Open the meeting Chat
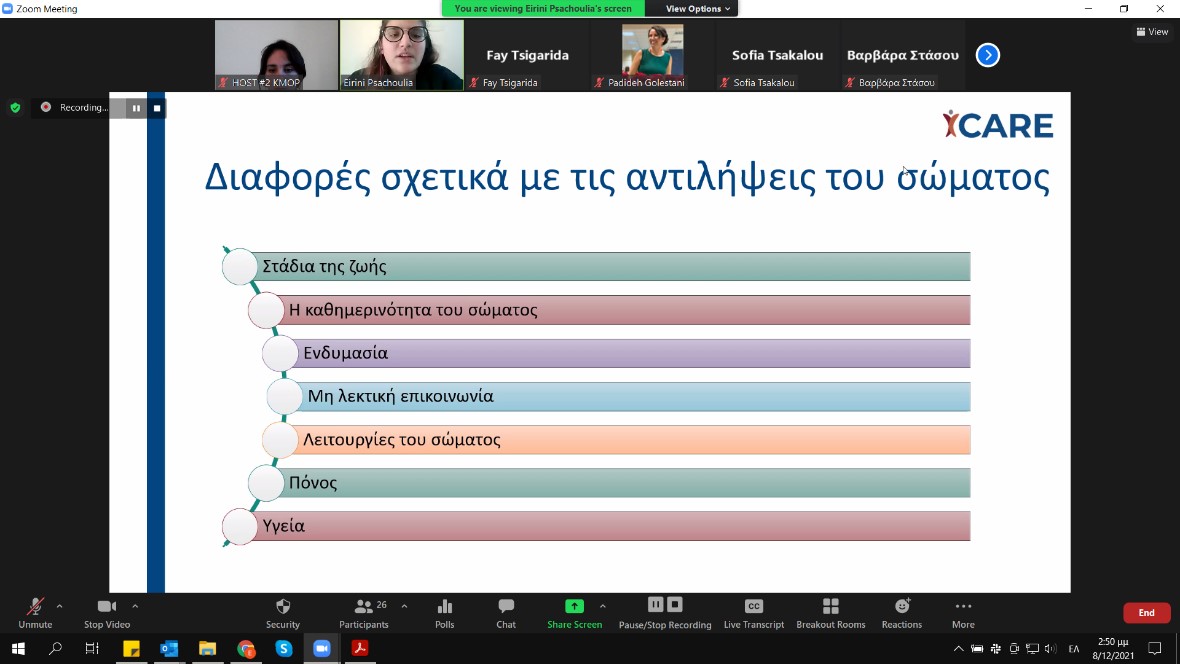1180x664 pixels. (505, 612)
